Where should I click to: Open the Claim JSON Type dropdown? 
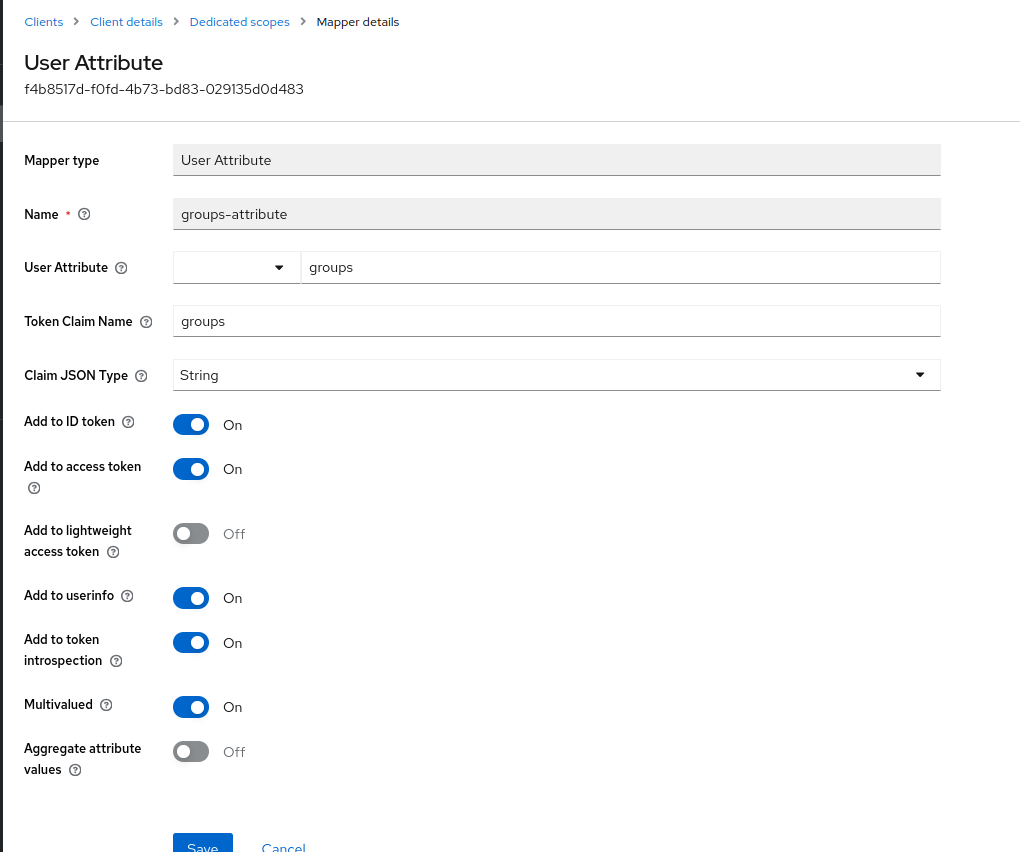pos(919,374)
